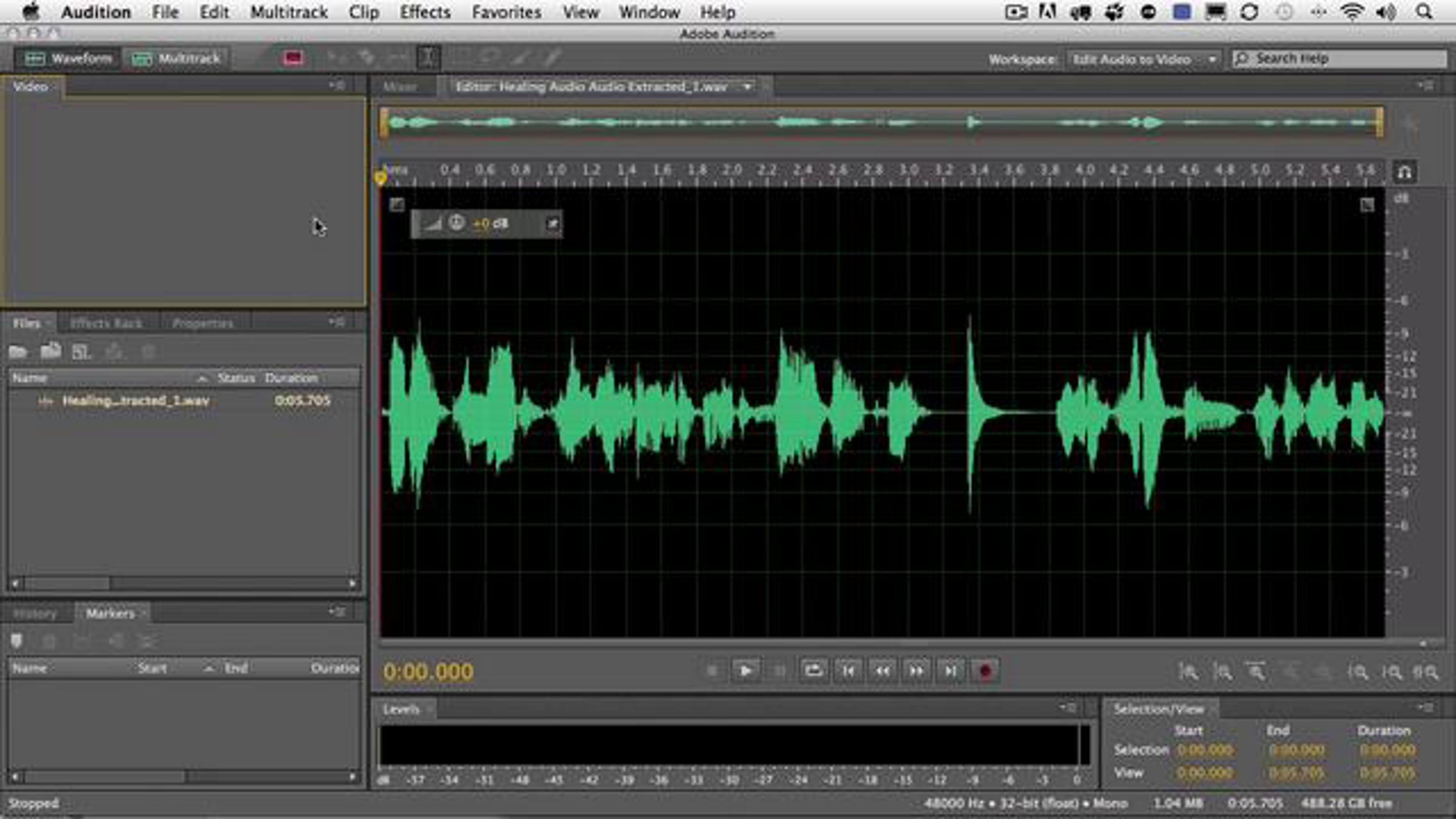Click the Fast Forward transport button
This screenshot has width=1456, height=819.
(916, 671)
